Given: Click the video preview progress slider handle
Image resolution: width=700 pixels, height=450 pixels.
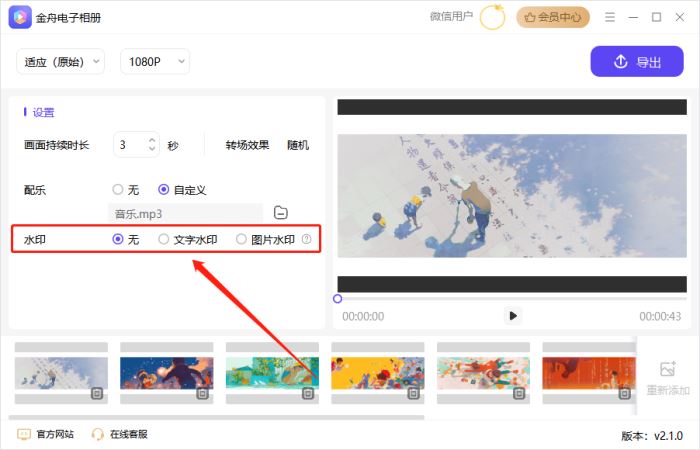Looking at the screenshot, I should click(x=338, y=298).
